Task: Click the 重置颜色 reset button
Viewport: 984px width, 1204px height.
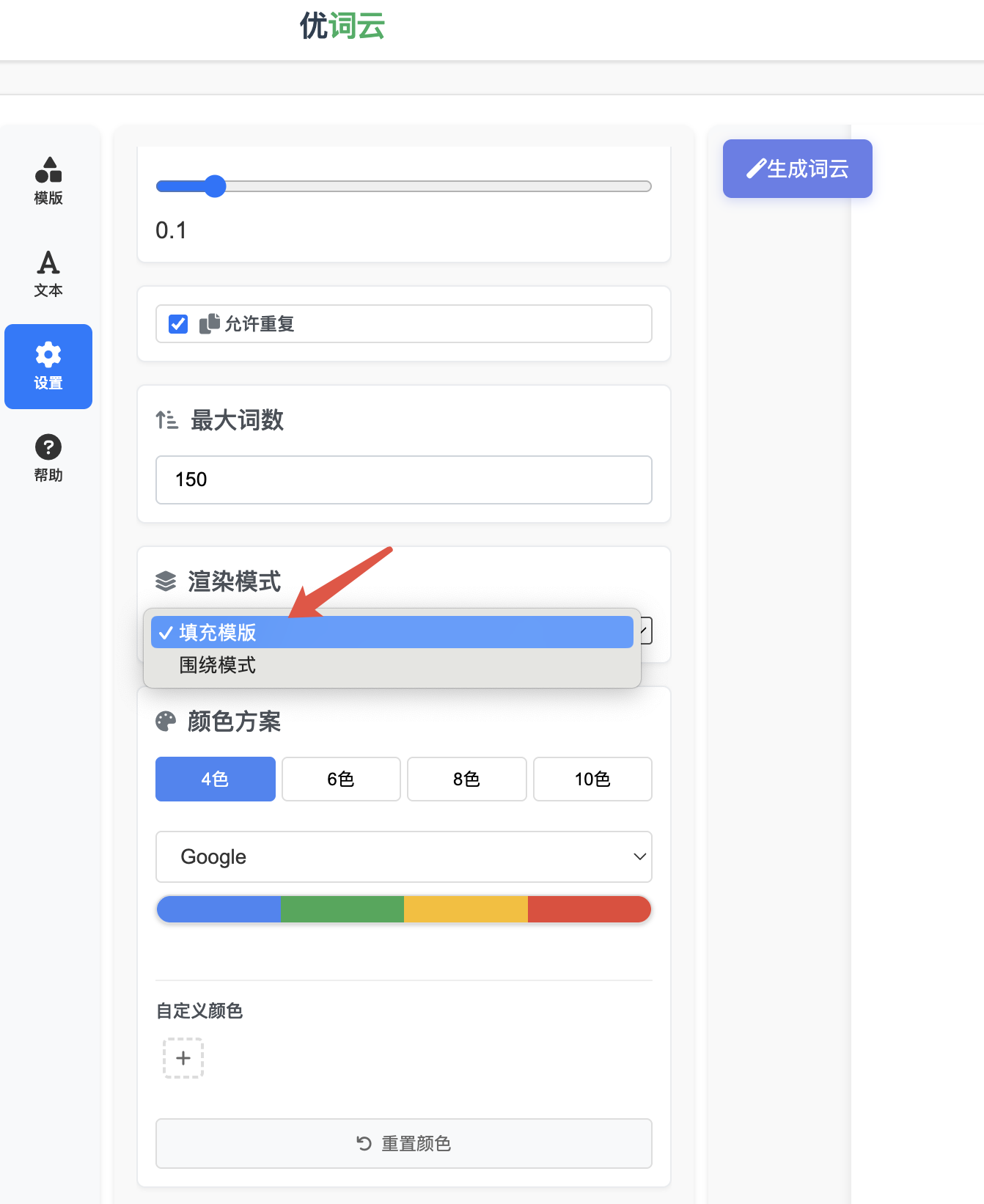Action: pos(404,1143)
